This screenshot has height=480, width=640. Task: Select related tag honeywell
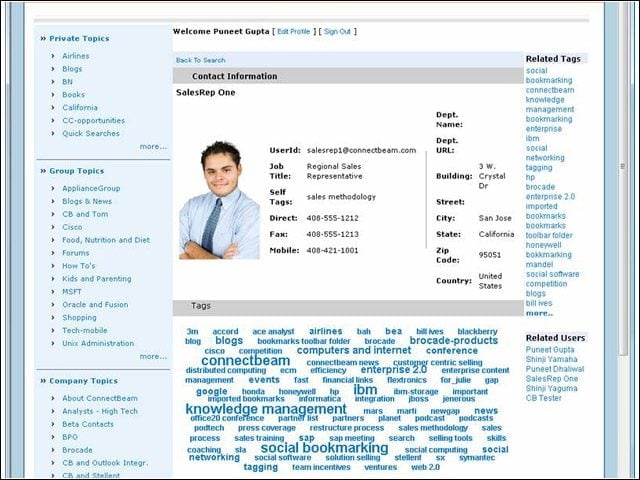point(543,245)
